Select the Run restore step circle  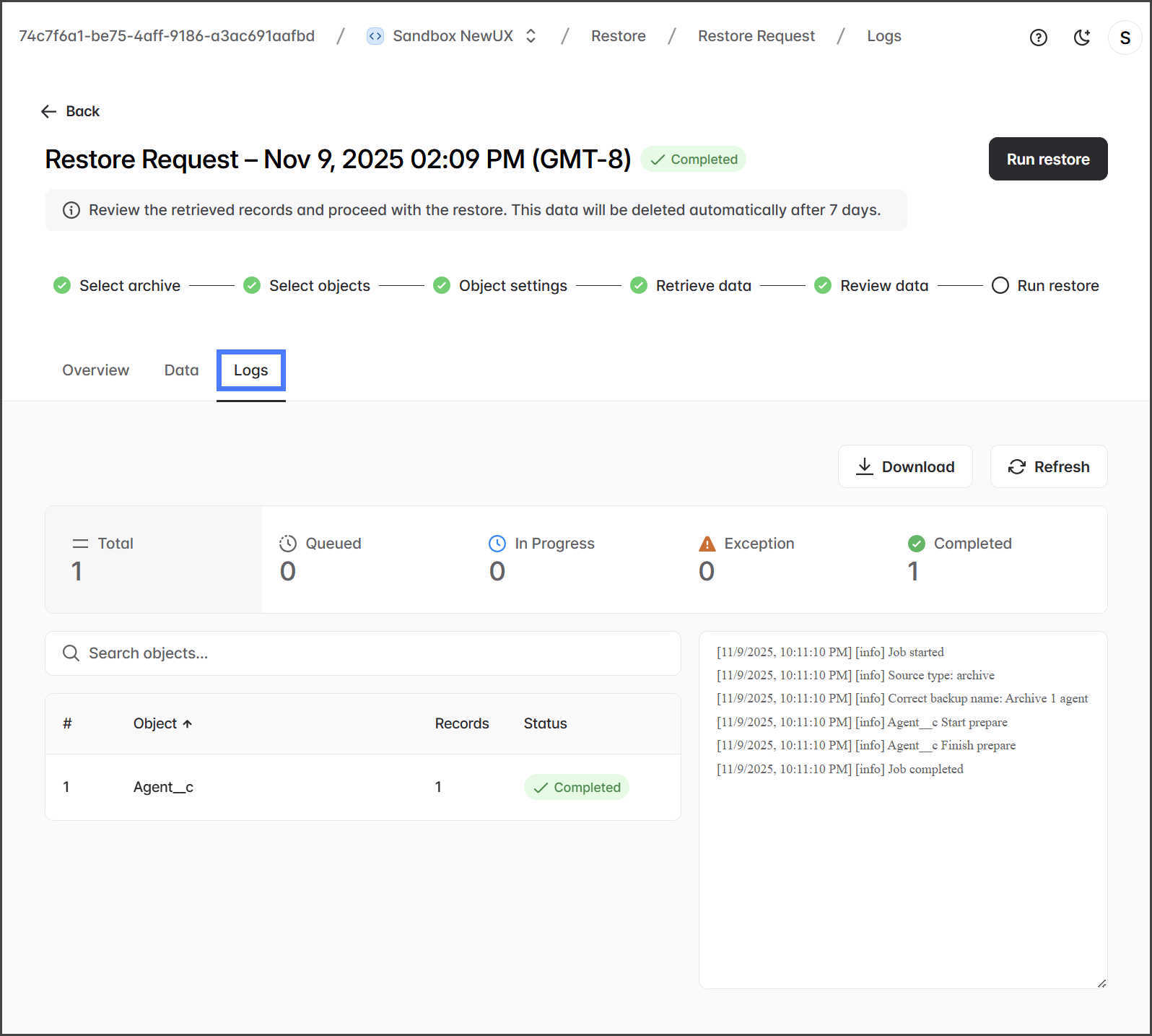coord(1000,286)
